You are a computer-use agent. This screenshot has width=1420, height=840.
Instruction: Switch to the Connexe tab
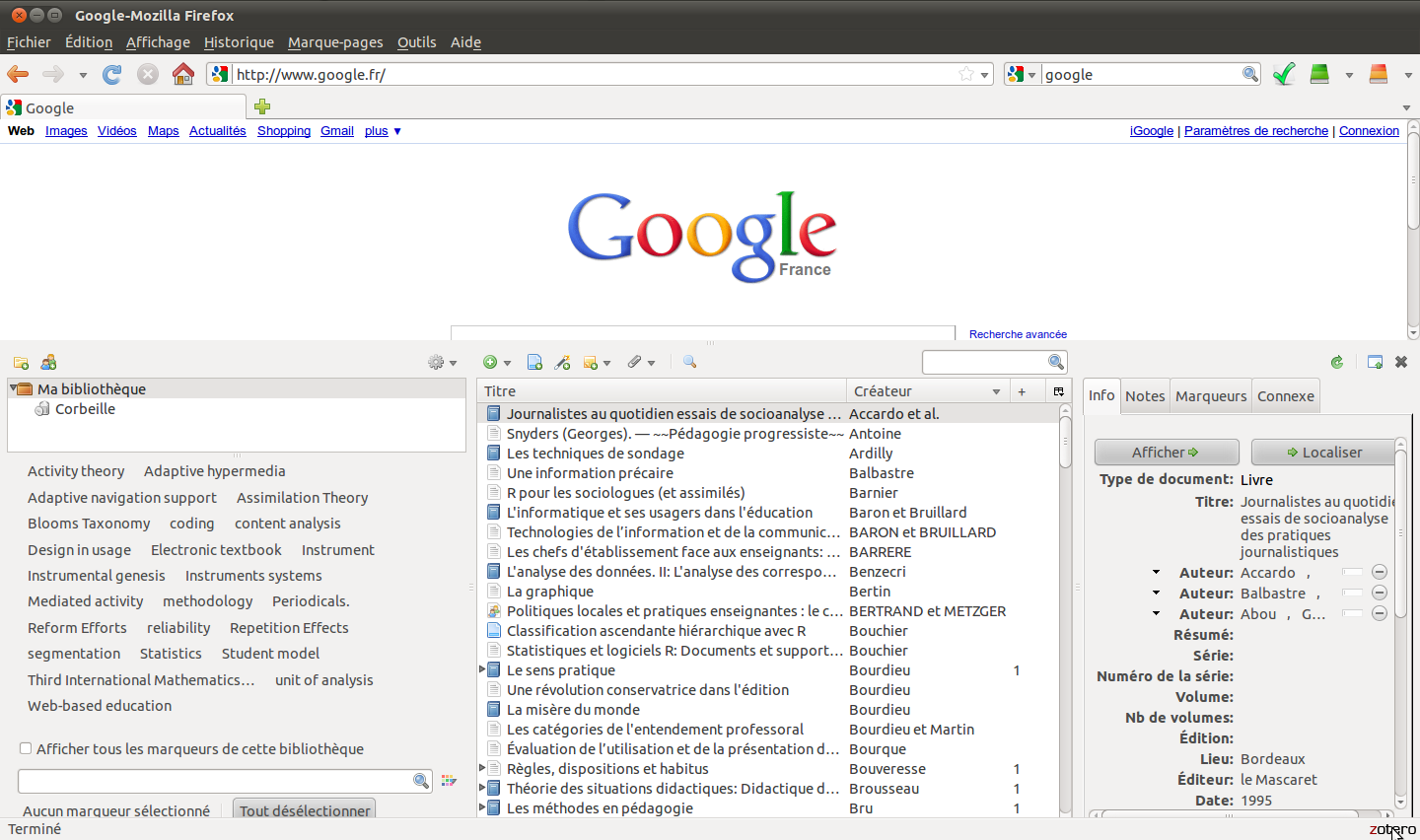click(1286, 396)
